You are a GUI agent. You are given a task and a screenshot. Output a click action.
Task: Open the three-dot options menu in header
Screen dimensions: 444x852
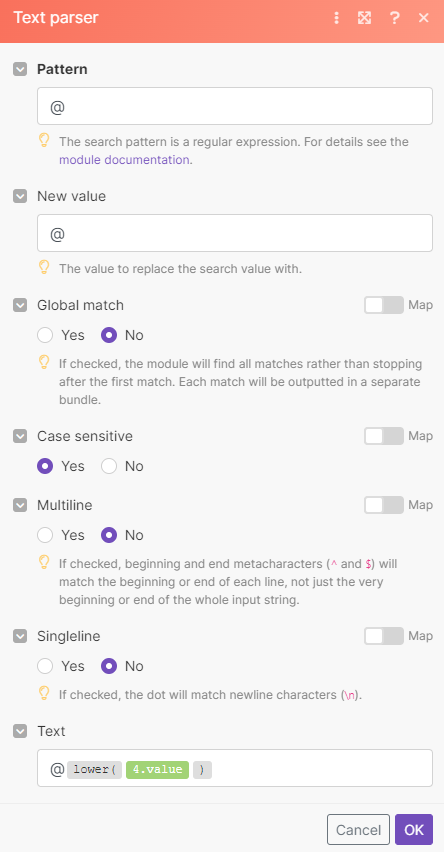tap(336, 18)
